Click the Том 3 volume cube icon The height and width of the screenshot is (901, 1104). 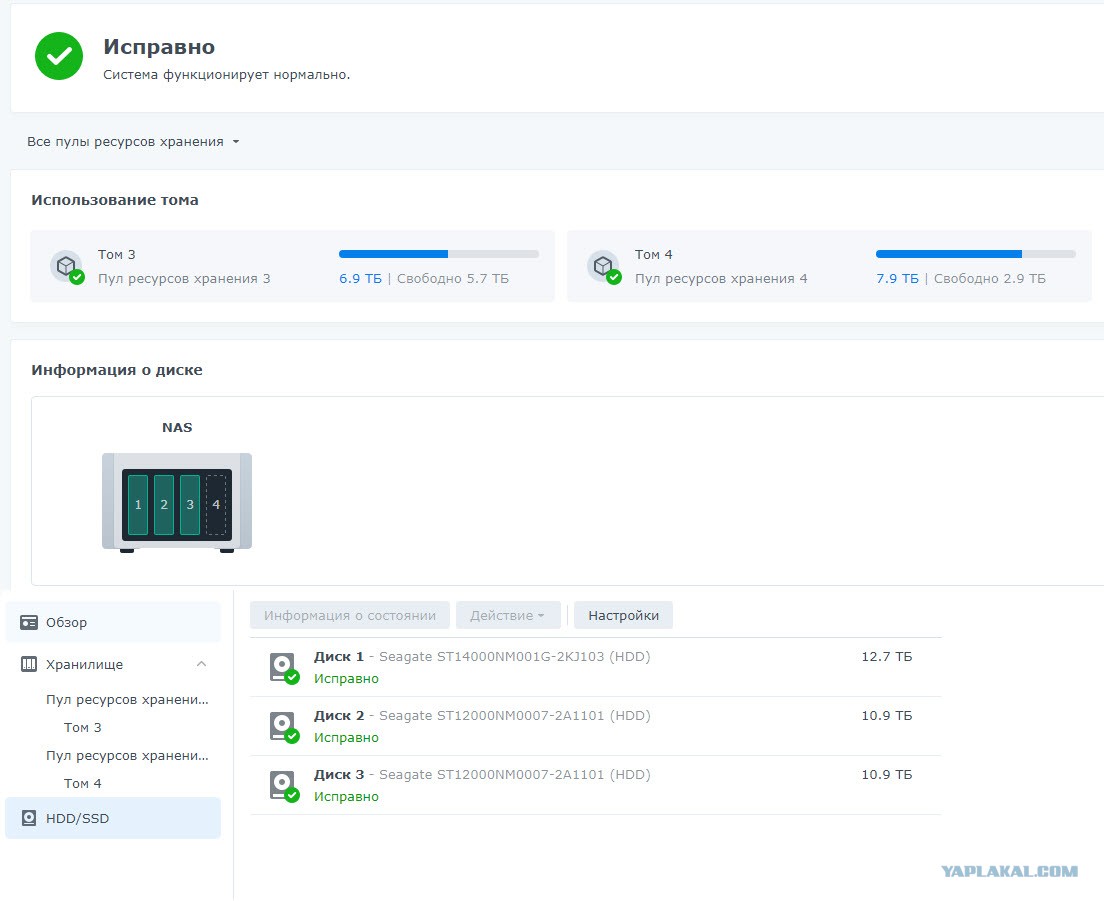(x=67, y=267)
